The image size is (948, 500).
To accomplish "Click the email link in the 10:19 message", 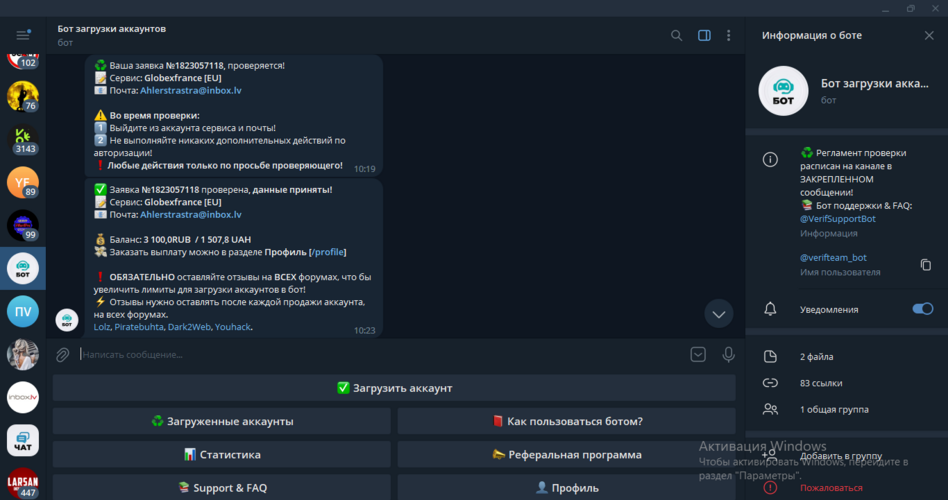I will tap(191, 91).
